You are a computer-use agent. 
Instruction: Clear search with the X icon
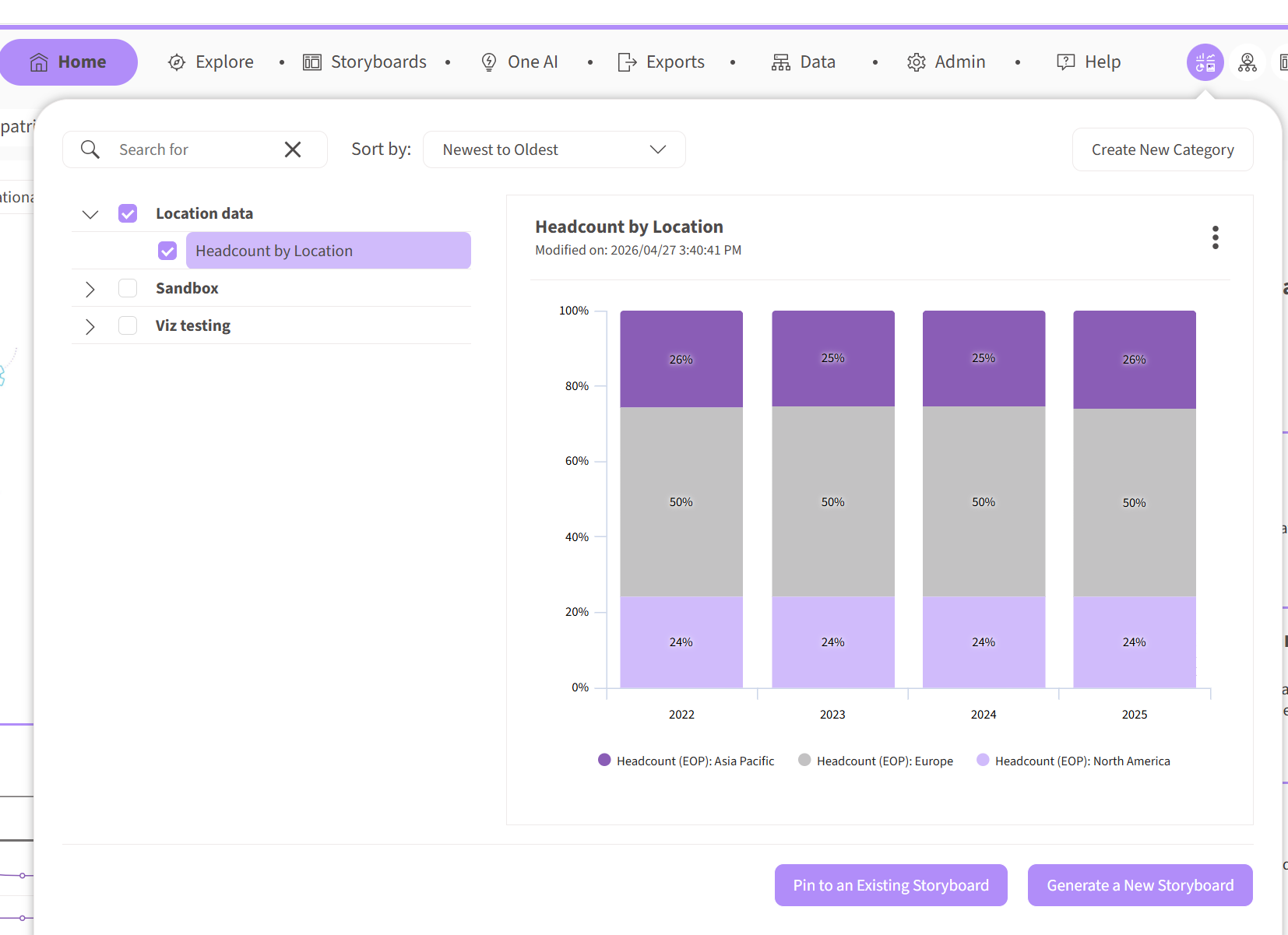point(293,149)
